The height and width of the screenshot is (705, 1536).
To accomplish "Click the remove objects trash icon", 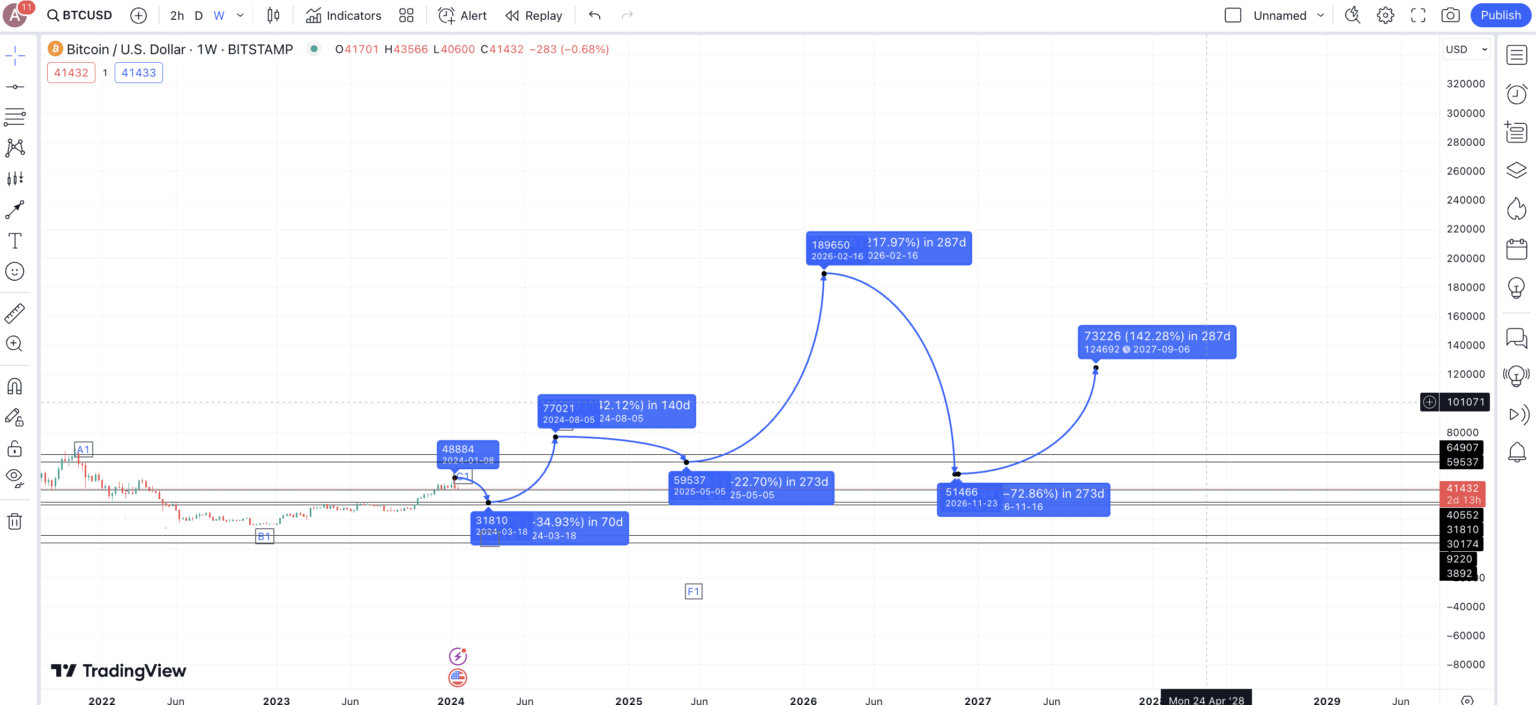I will coord(15,521).
